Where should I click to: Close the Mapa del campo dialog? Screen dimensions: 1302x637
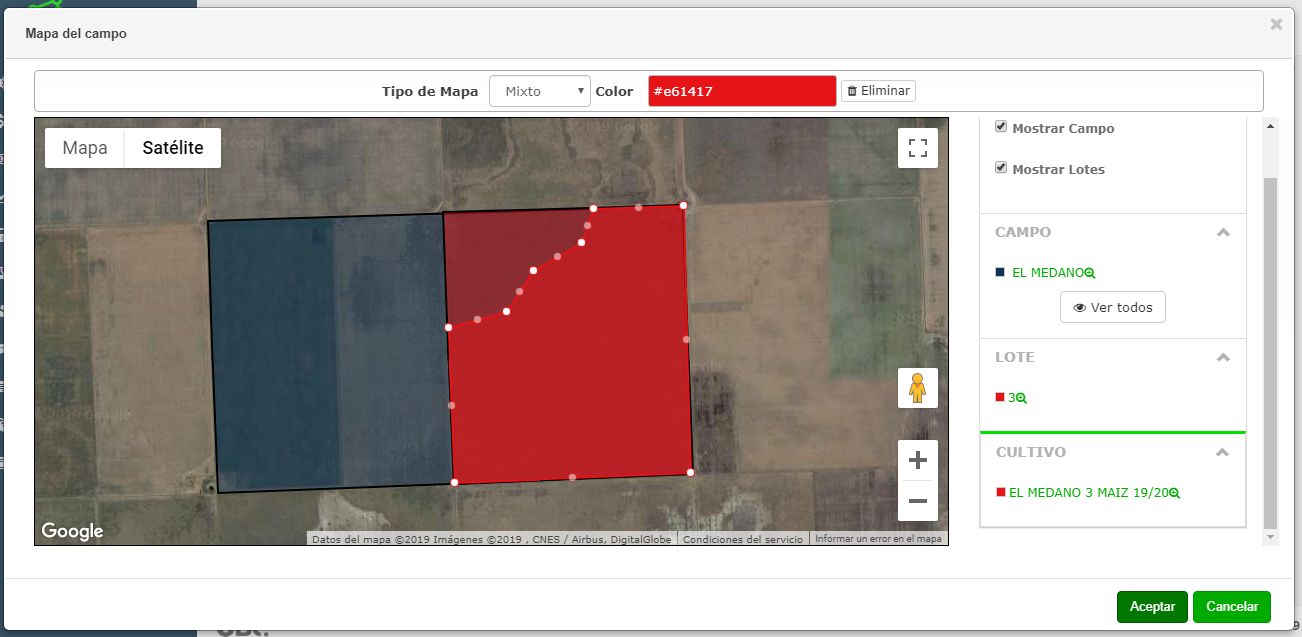tap(1276, 24)
